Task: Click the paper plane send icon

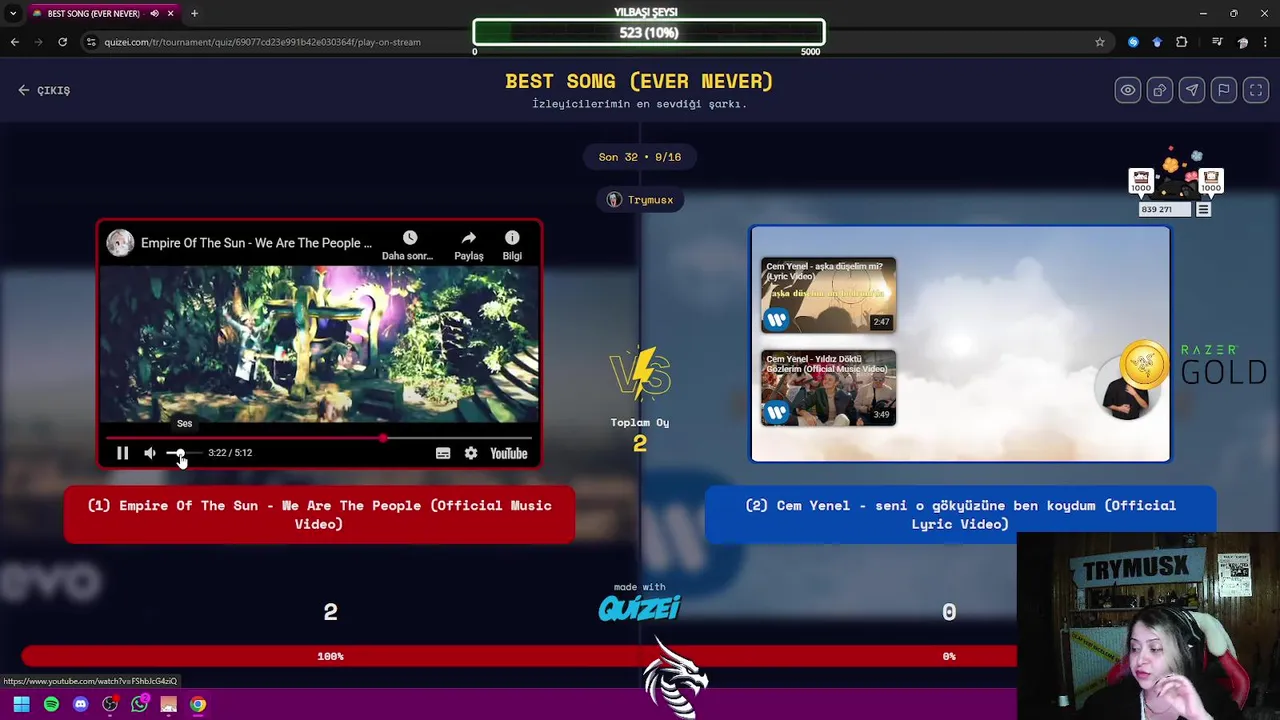Action: click(x=1192, y=90)
